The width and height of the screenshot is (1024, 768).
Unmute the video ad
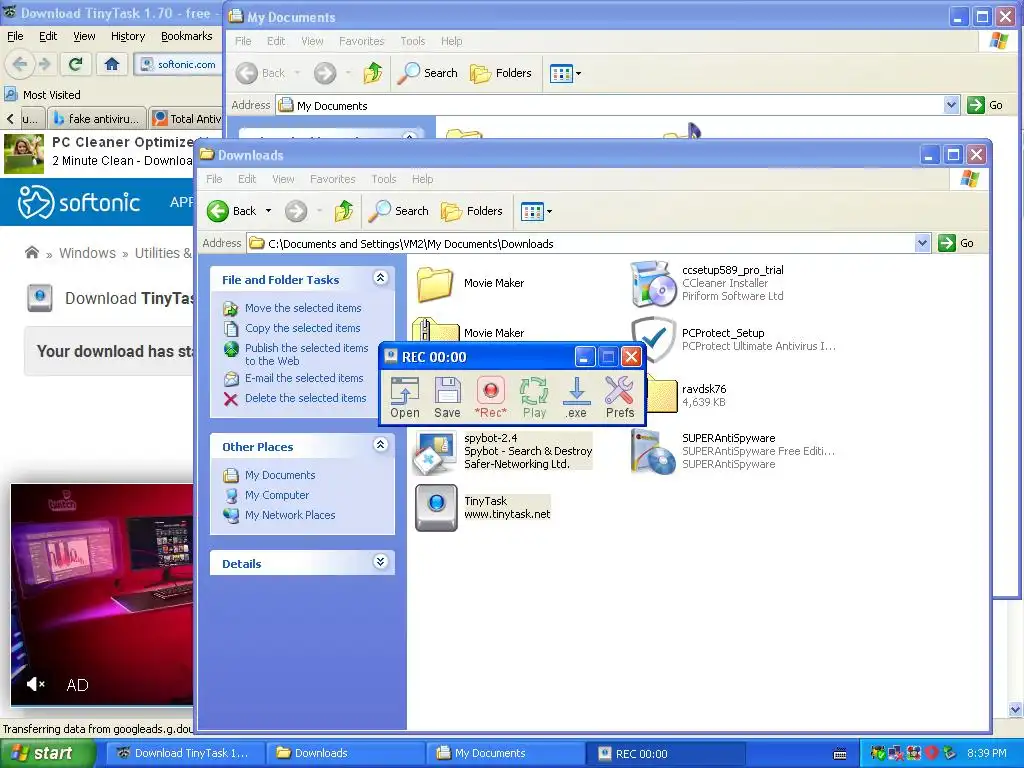[35, 684]
